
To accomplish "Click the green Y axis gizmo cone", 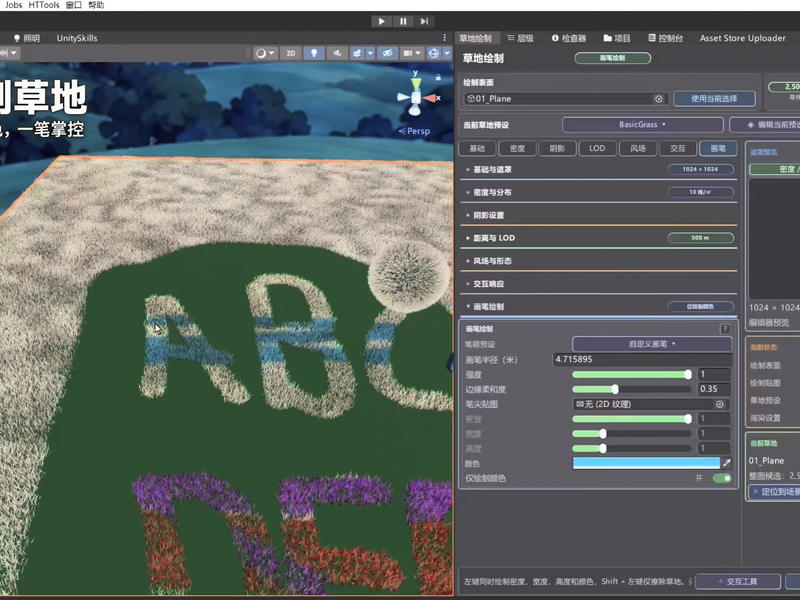I will pos(416,83).
